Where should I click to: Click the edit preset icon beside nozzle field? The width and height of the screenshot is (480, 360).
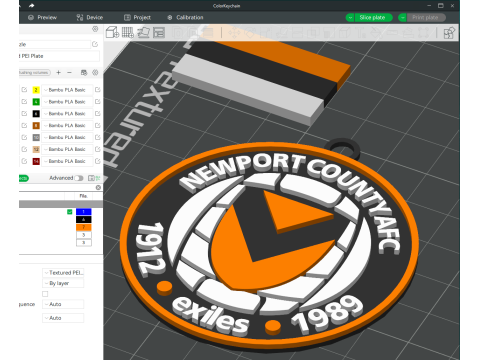95,44
